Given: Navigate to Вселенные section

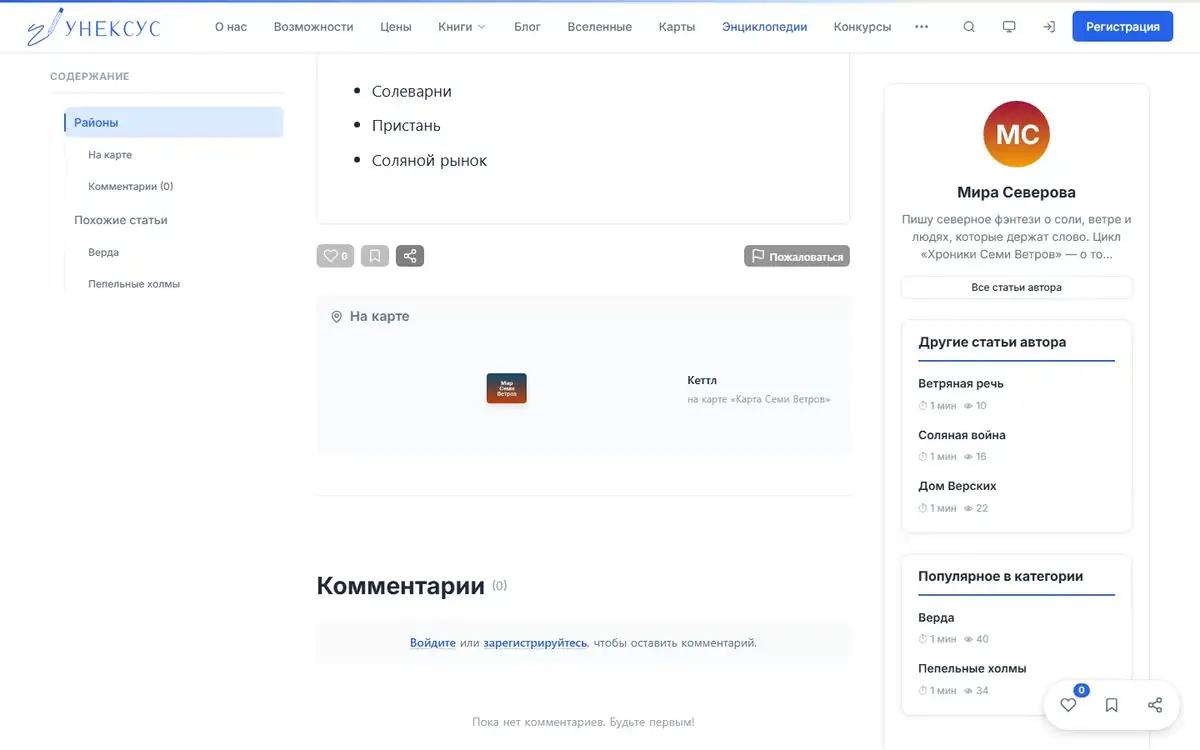Looking at the screenshot, I should coord(599,27).
